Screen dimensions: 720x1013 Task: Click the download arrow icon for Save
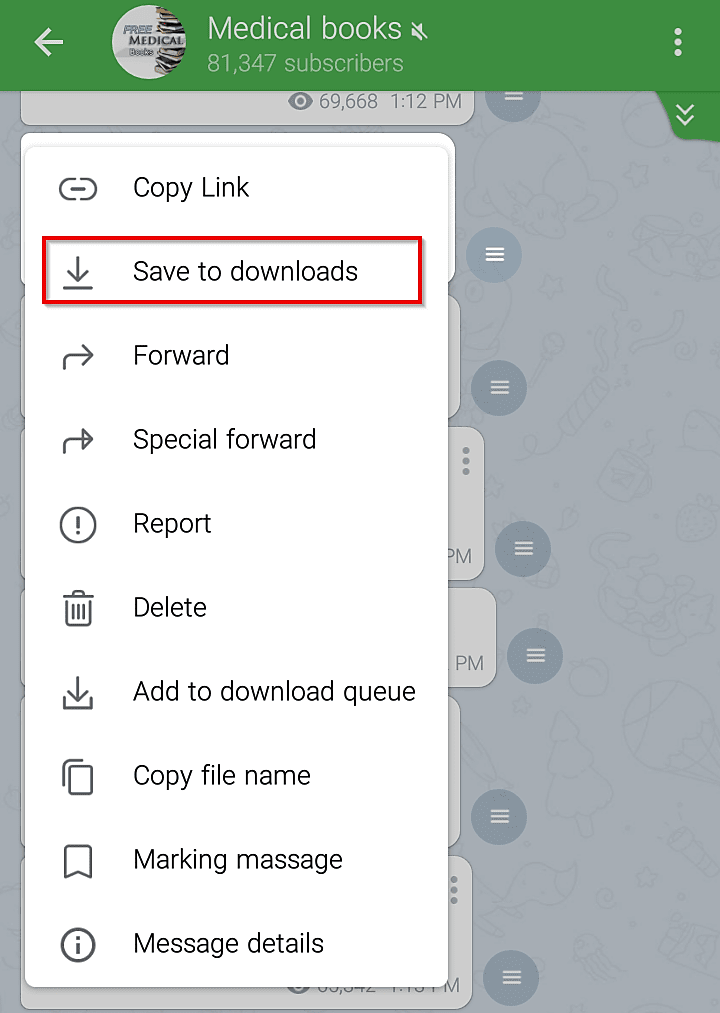78,273
